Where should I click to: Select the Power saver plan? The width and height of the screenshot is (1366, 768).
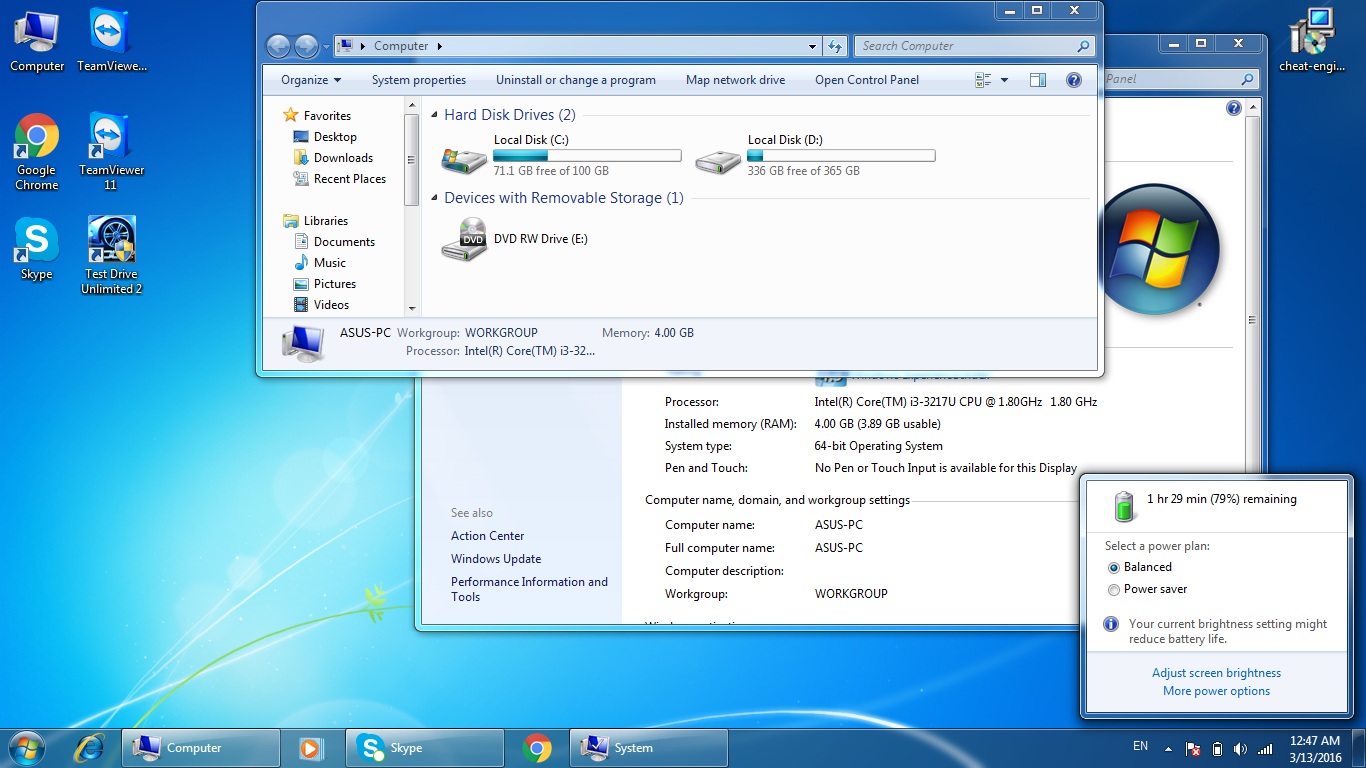(1114, 590)
